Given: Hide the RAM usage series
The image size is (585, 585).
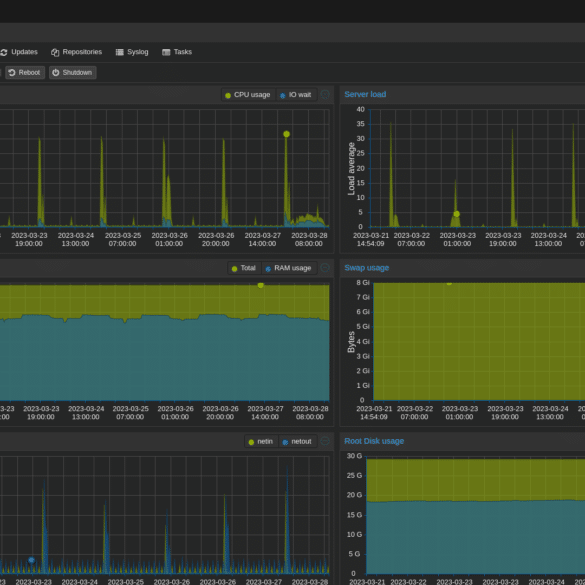Looking at the screenshot, I should [x=289, y=268].
